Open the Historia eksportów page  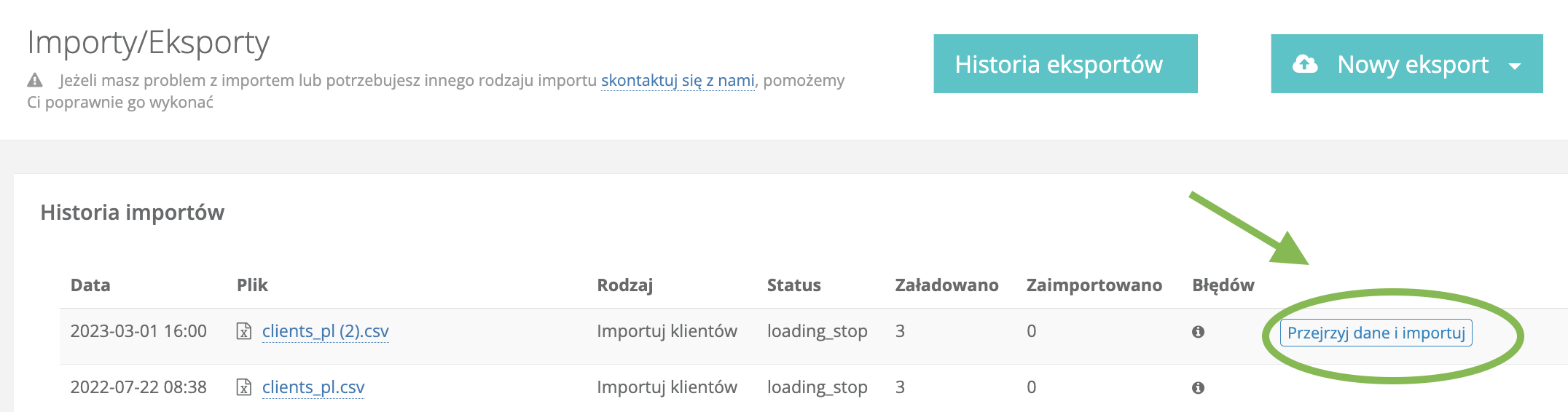point(1065,64)
